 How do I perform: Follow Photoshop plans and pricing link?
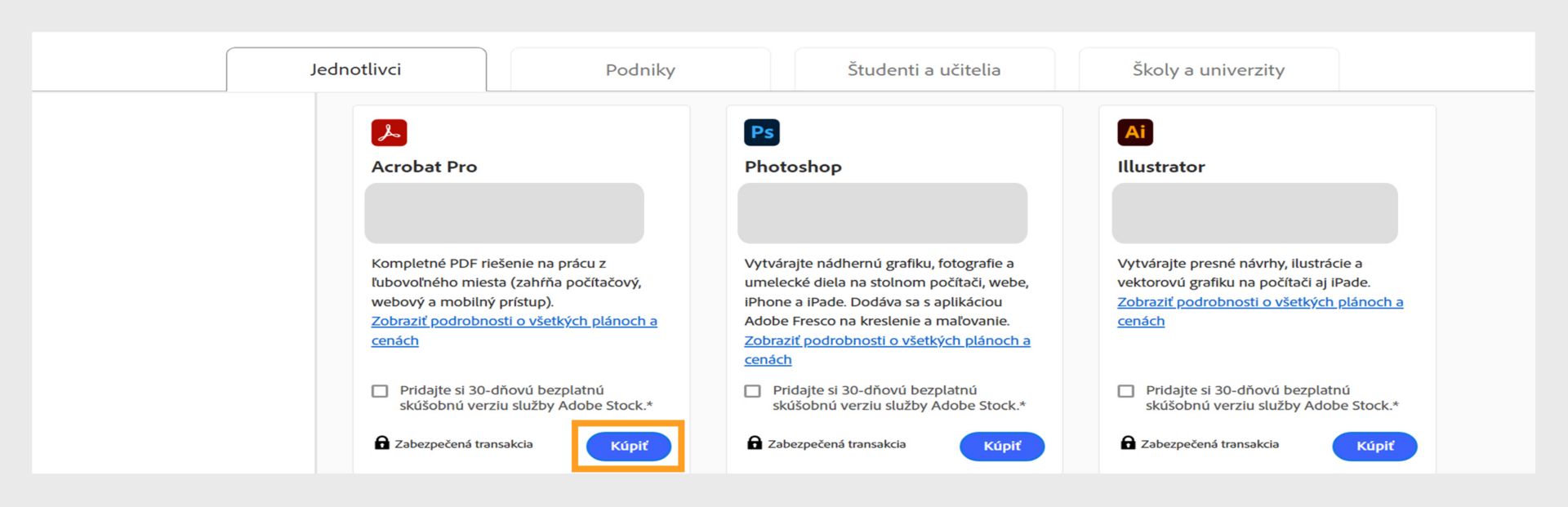tap(886, 341)
